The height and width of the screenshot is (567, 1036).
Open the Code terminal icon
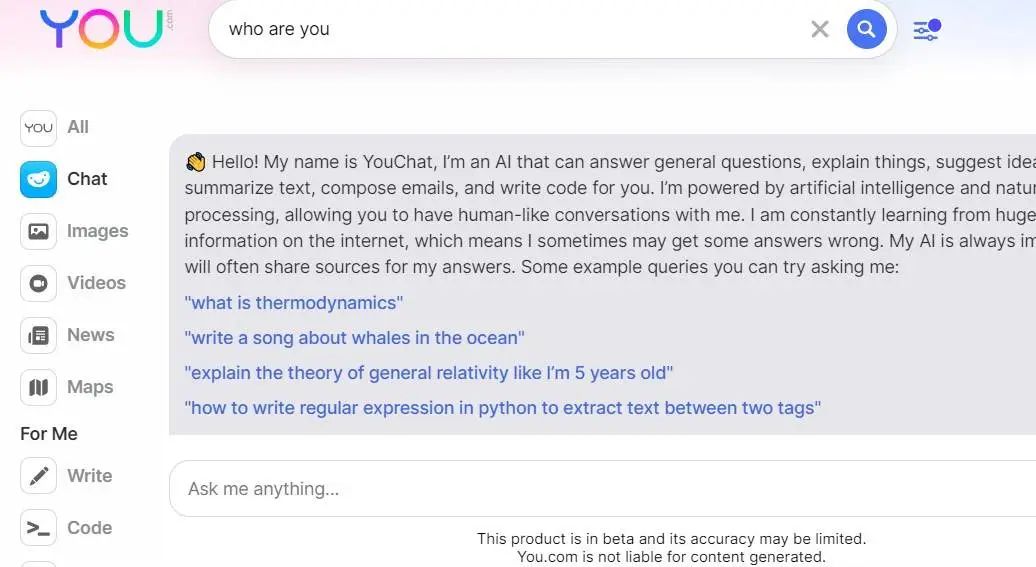[x=39, y=528]
